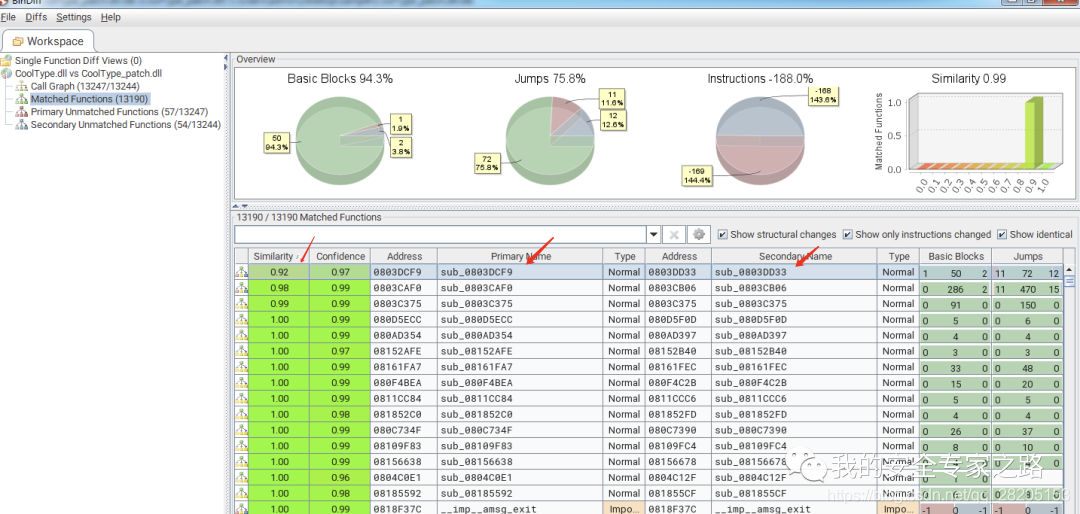Screen dimensions: 1080x514
Task: Click the blue Secondary Unmatched Functions icon
Action: pos(22,125)
